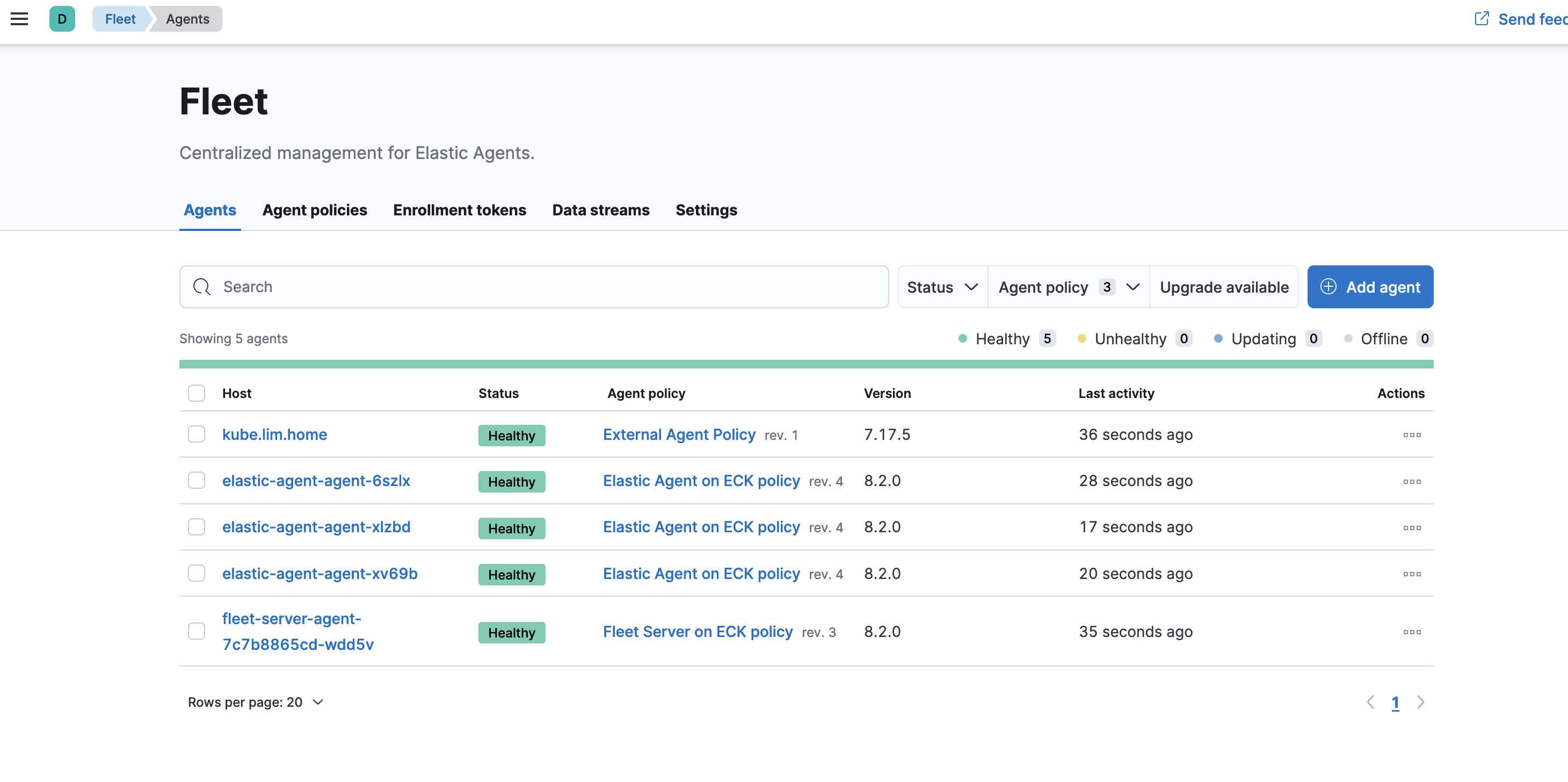
Task: Click the D space avatar icon
Action: (62, 19)
